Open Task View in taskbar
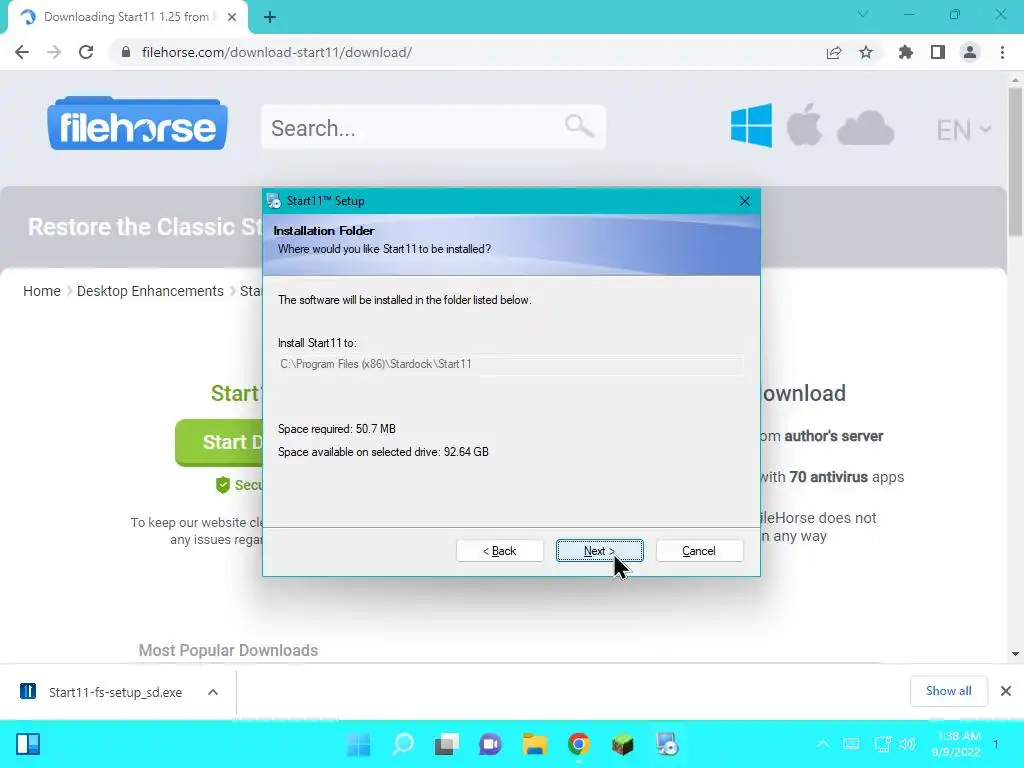The image size is (1024, 768). (447, 744)
